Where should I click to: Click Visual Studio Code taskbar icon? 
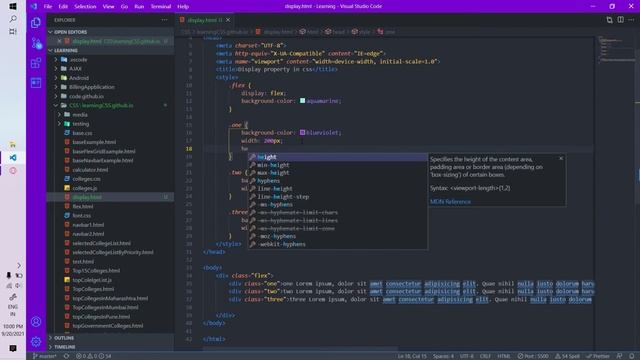(x=13, y=158)
